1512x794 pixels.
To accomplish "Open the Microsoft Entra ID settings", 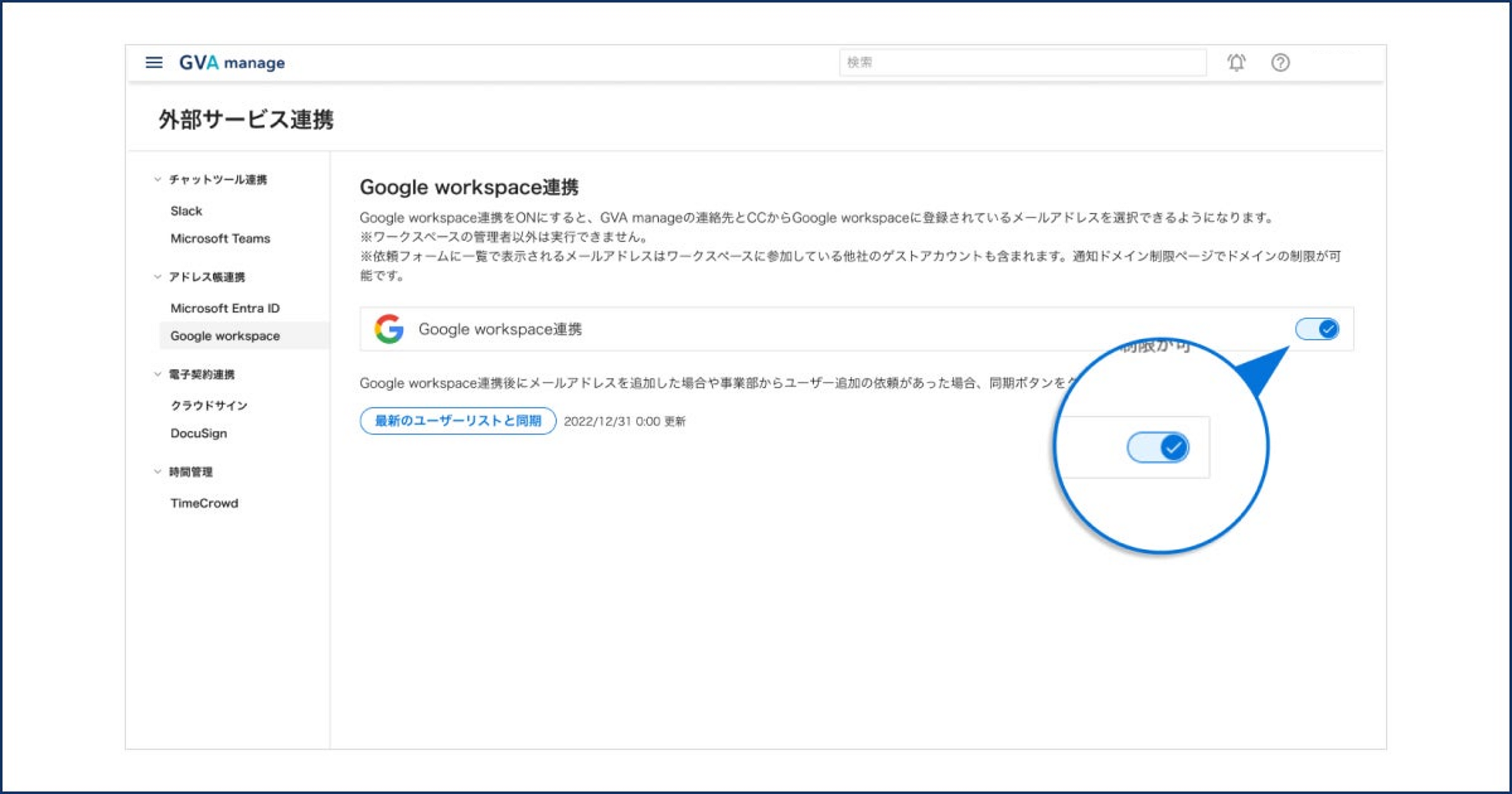I will point(225,308).
